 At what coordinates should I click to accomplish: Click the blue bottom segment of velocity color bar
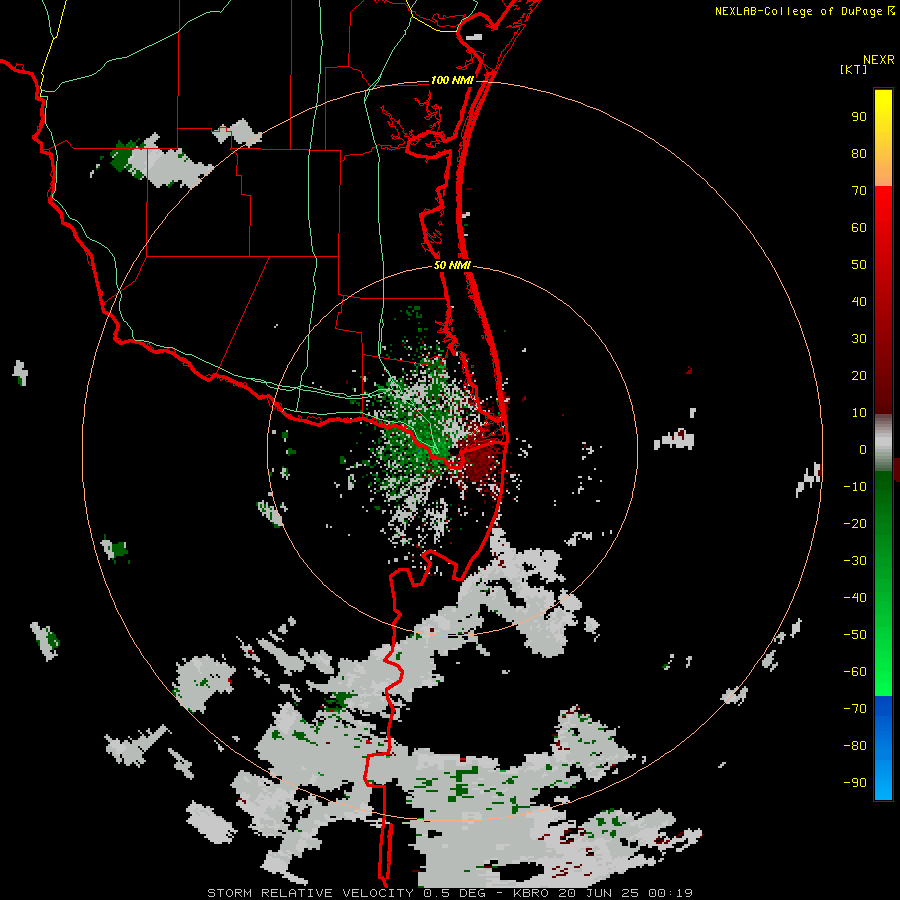(x=883, y=748)
